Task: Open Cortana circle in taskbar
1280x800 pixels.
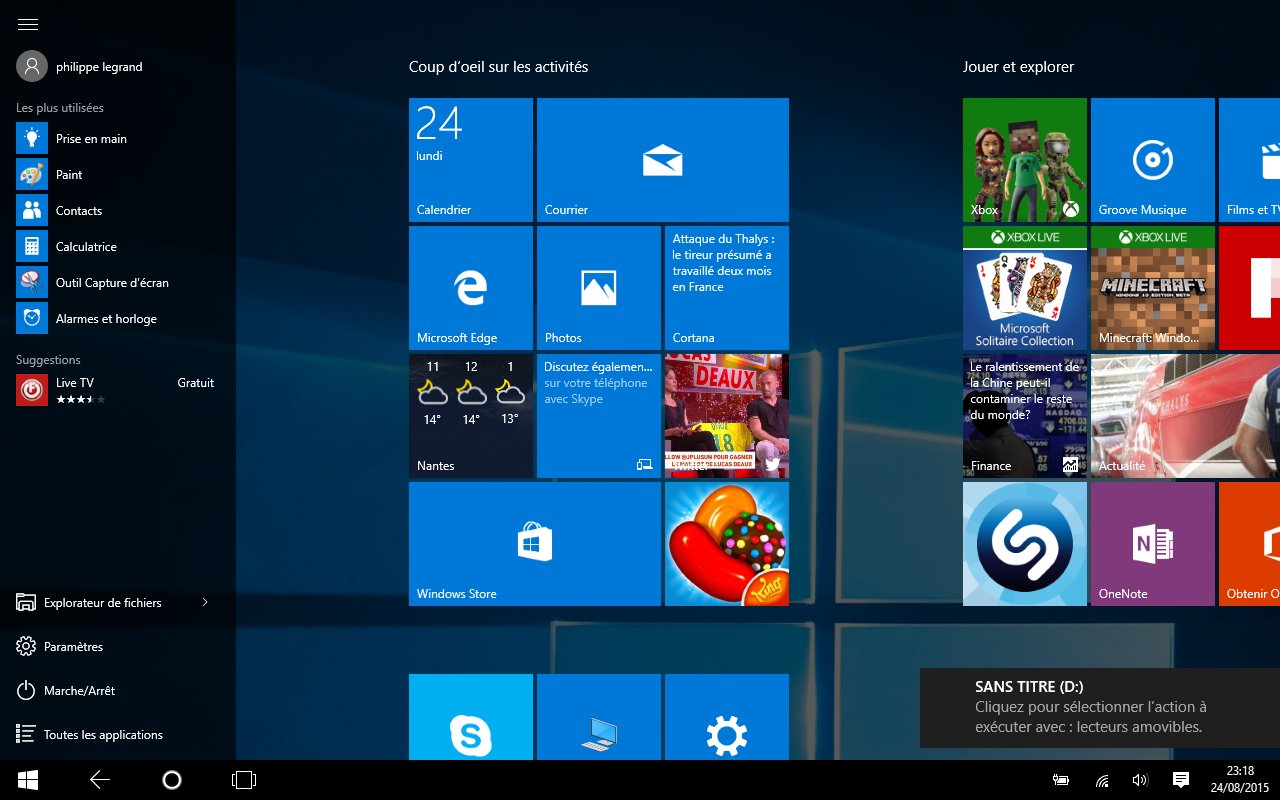Action: click(x=172, y=780)
